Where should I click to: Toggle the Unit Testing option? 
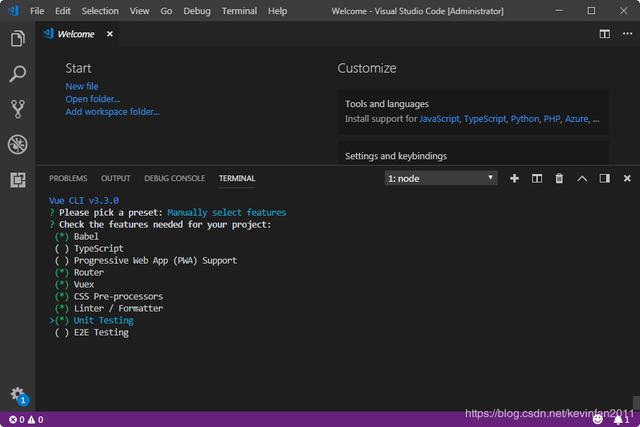(x=93, y=320)
